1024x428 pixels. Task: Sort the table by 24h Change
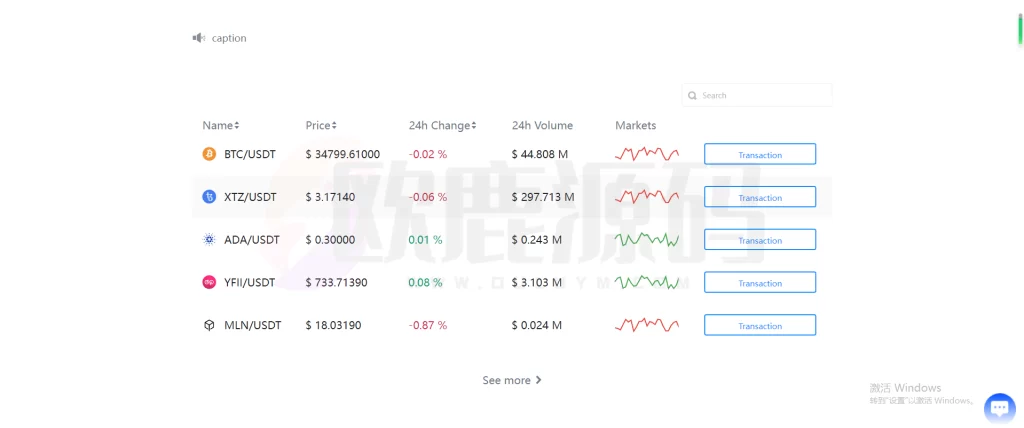[x=442, y=126]
